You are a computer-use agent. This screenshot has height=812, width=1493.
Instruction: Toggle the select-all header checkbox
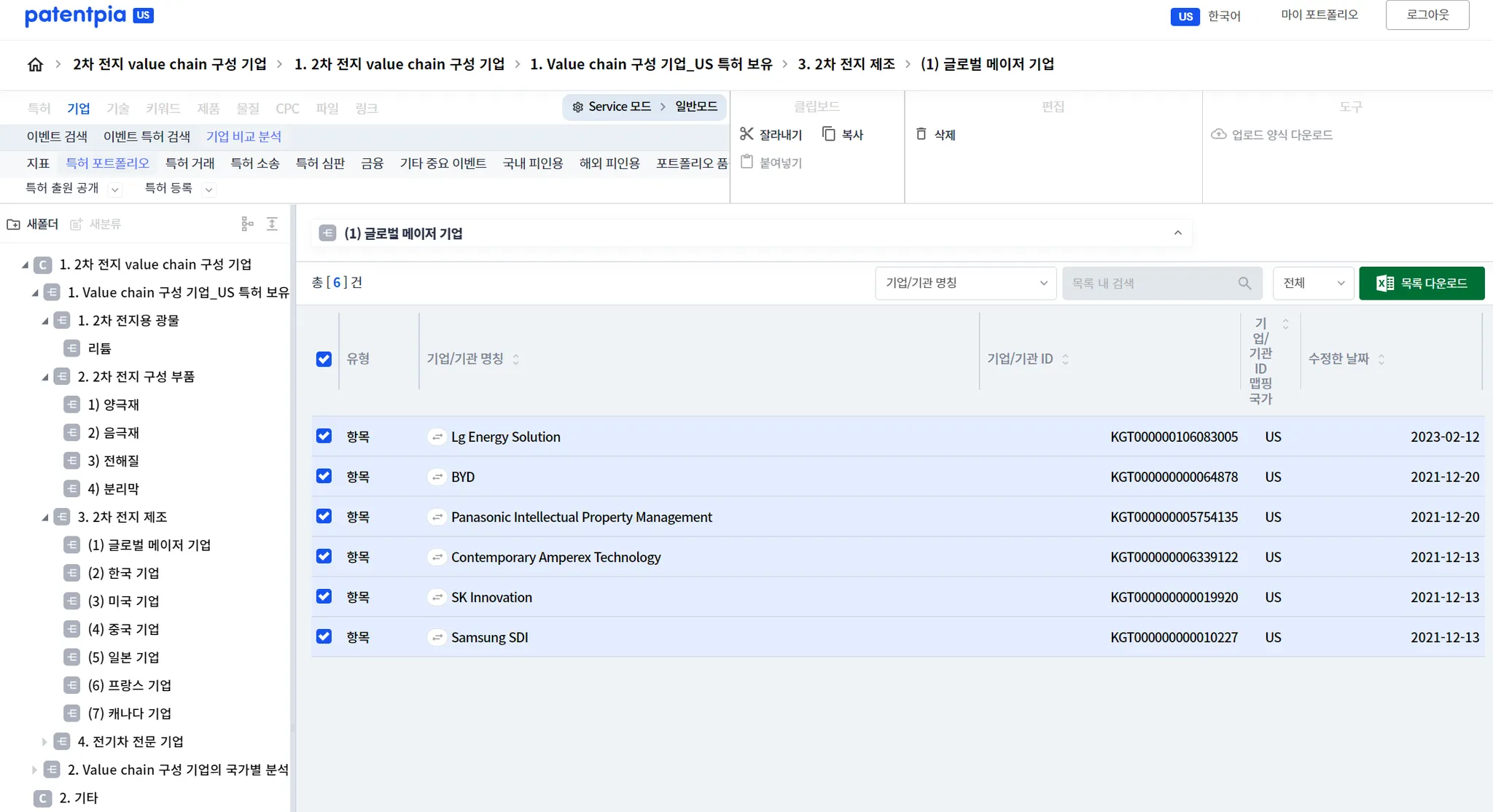[x=324, y=359]
